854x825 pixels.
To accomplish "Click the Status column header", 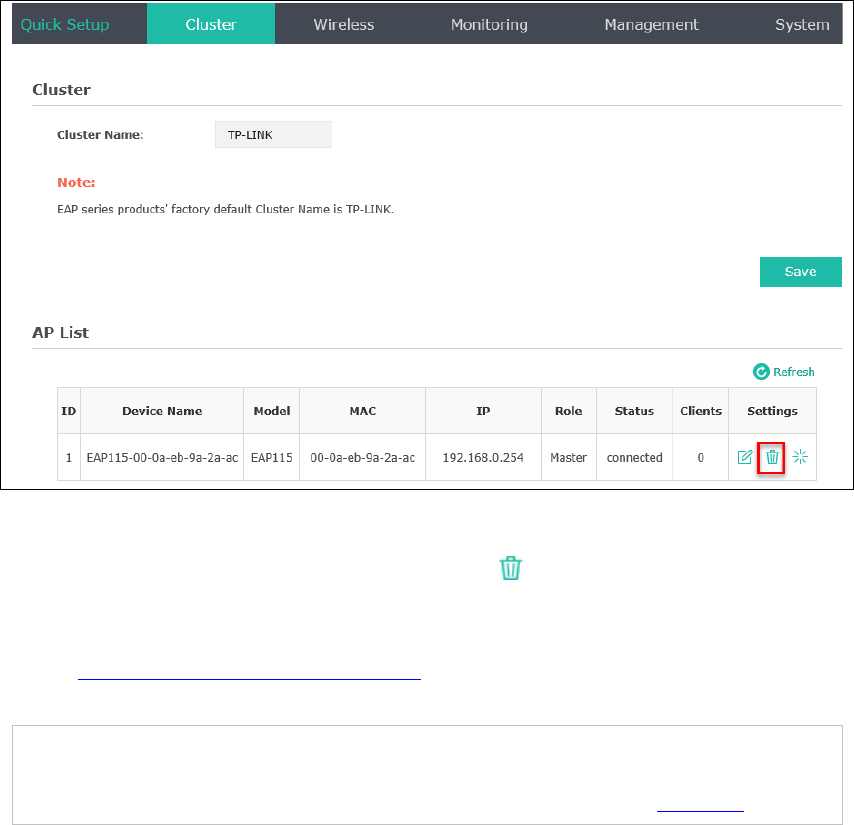I will 635,411.
